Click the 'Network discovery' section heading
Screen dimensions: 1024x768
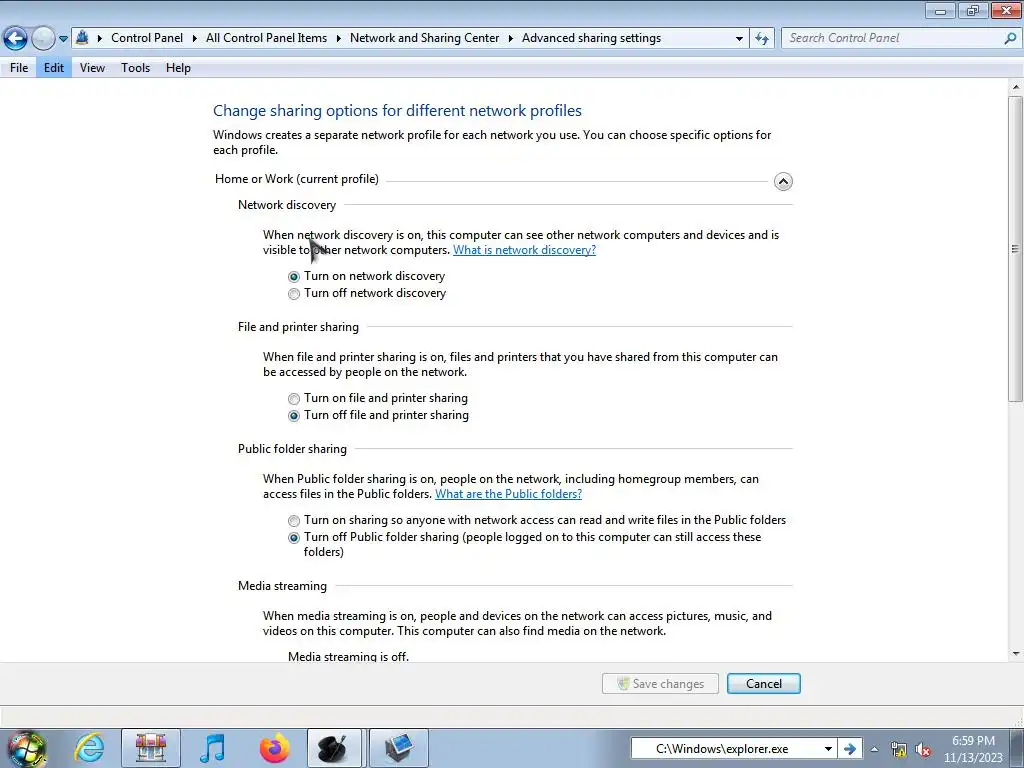tap(287, 205)
